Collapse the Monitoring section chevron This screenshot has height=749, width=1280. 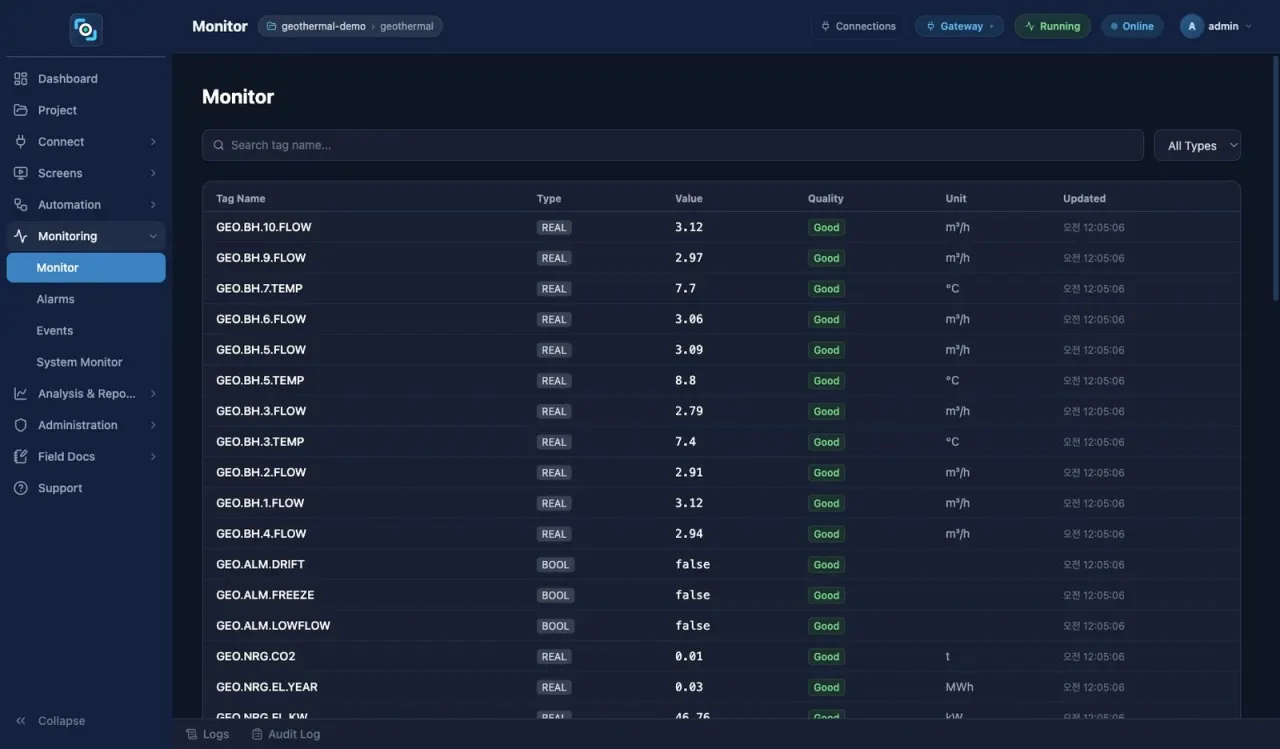(153, 236)
